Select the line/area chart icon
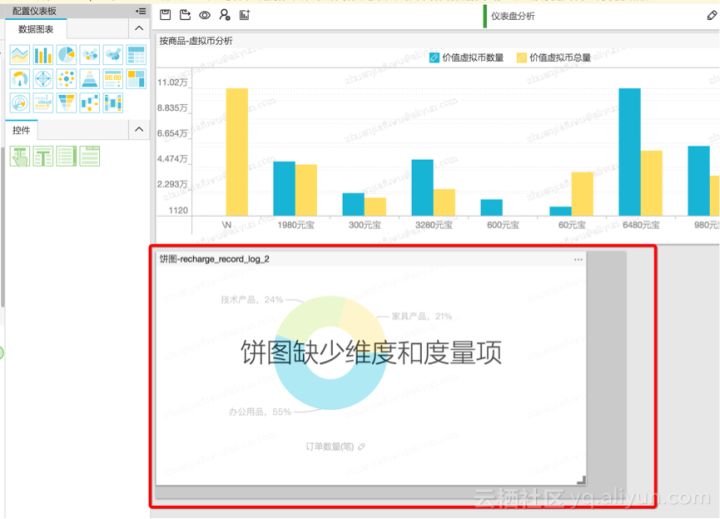720x519 pixels. [x=20, y=55]
